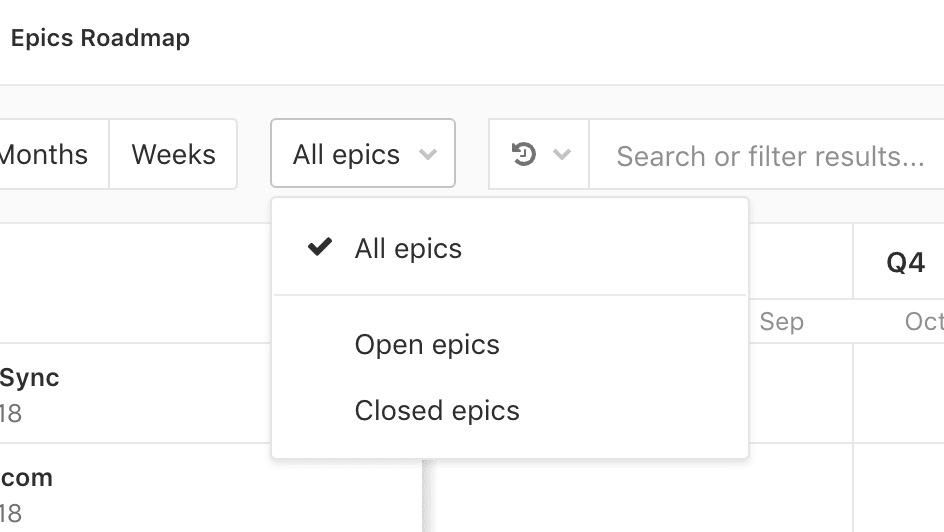Switch roadmap view to Weeks
The height and width of the screenshot is (532, 944).
click(173, 154)
